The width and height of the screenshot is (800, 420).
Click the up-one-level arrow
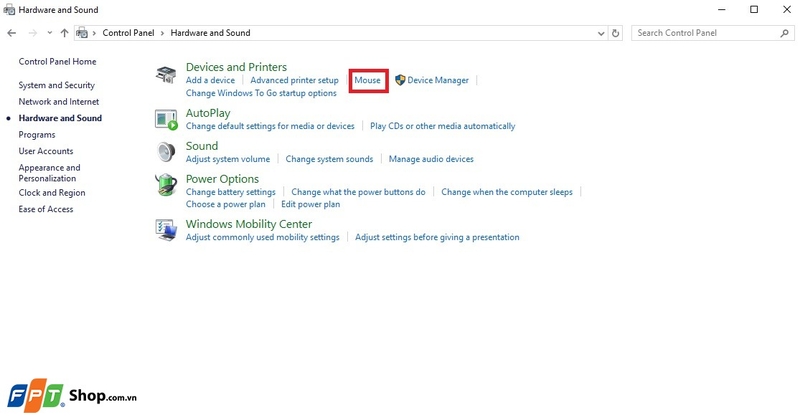64,33
